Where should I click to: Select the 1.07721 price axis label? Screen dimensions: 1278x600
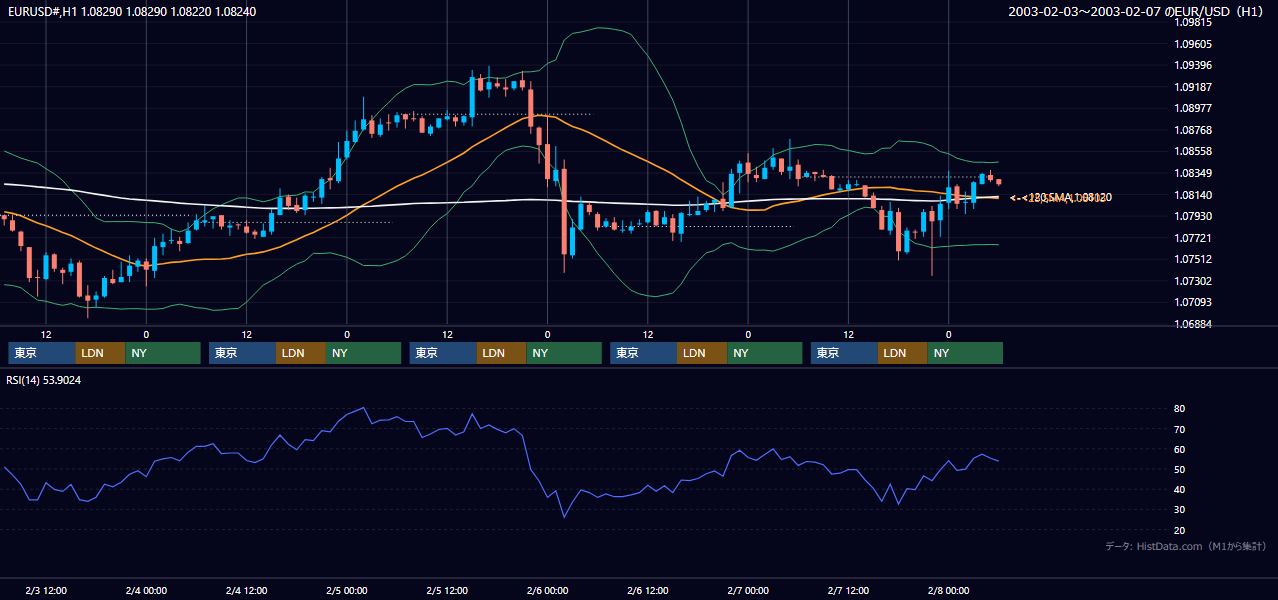coord(1192,238)
